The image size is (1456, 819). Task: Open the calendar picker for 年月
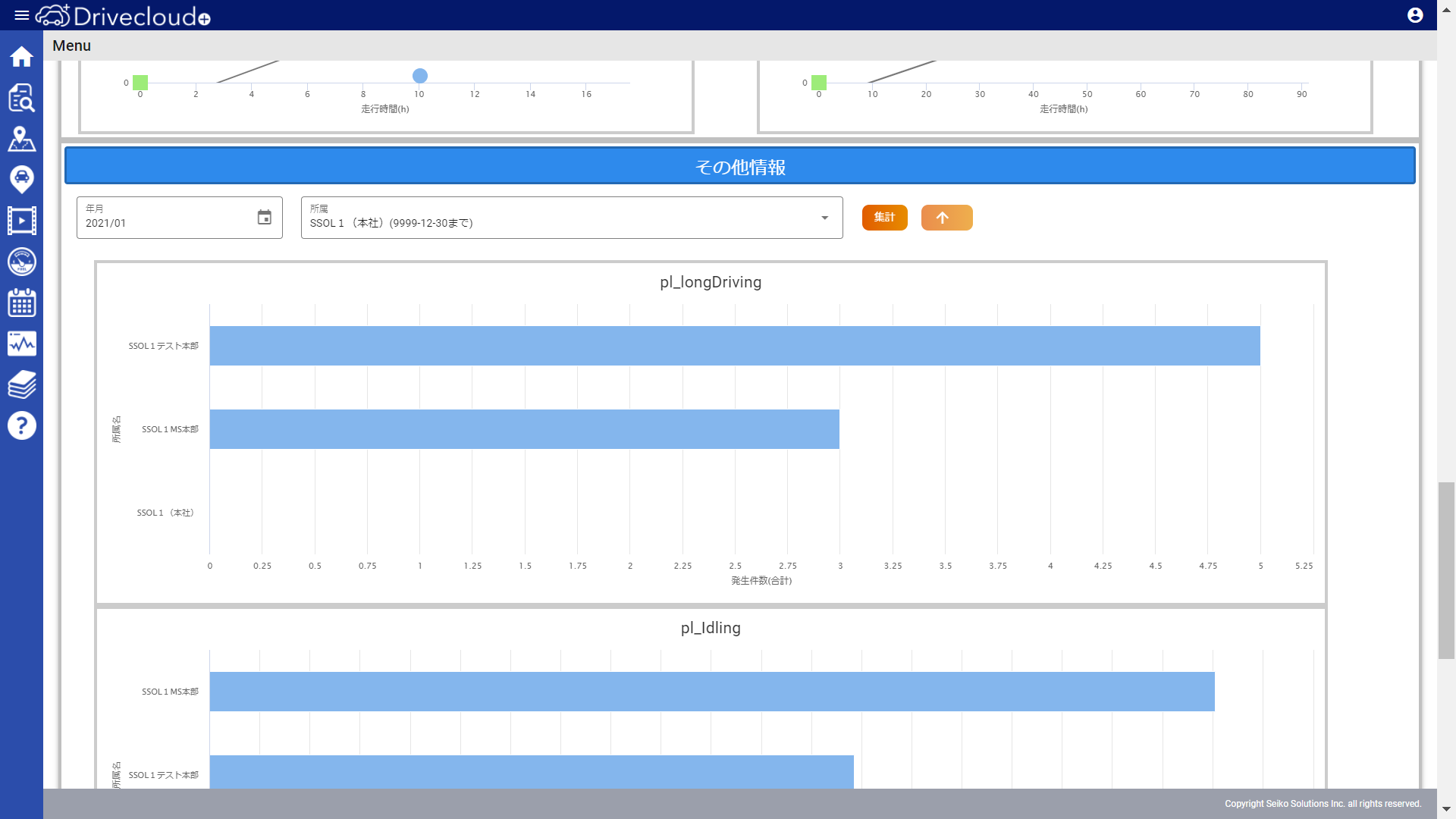(x=264, y=218)
